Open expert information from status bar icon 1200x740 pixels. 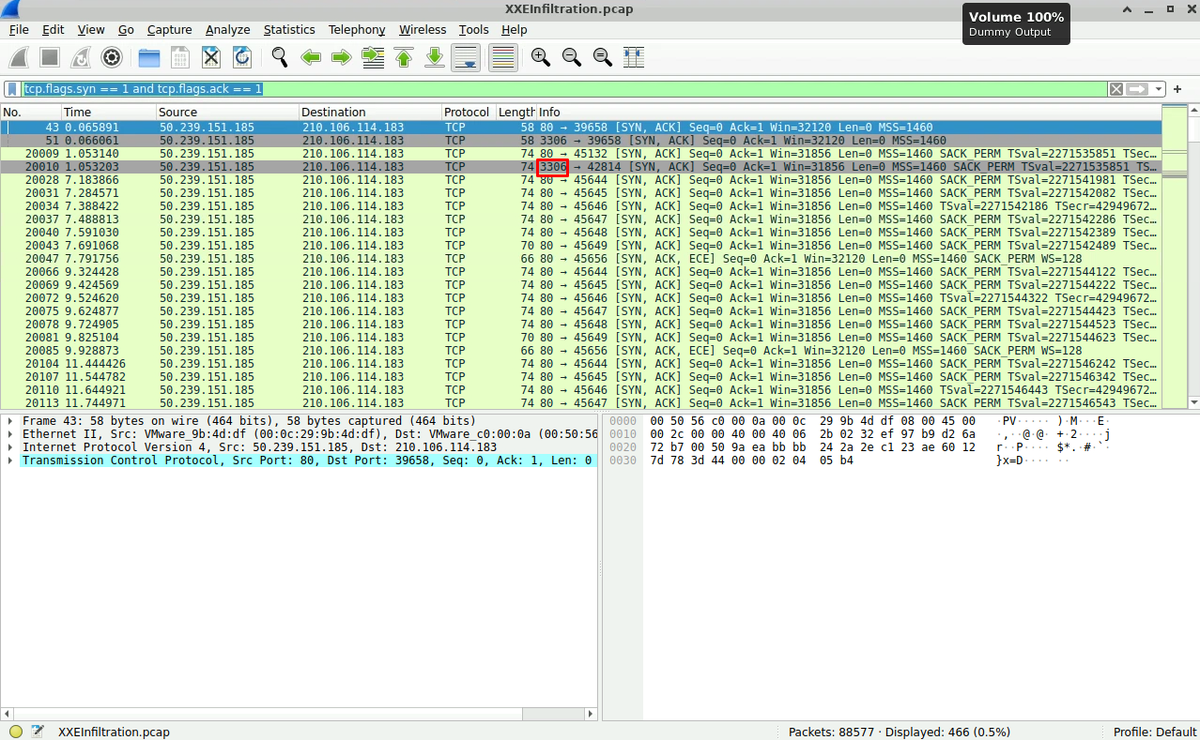(16, 731)
